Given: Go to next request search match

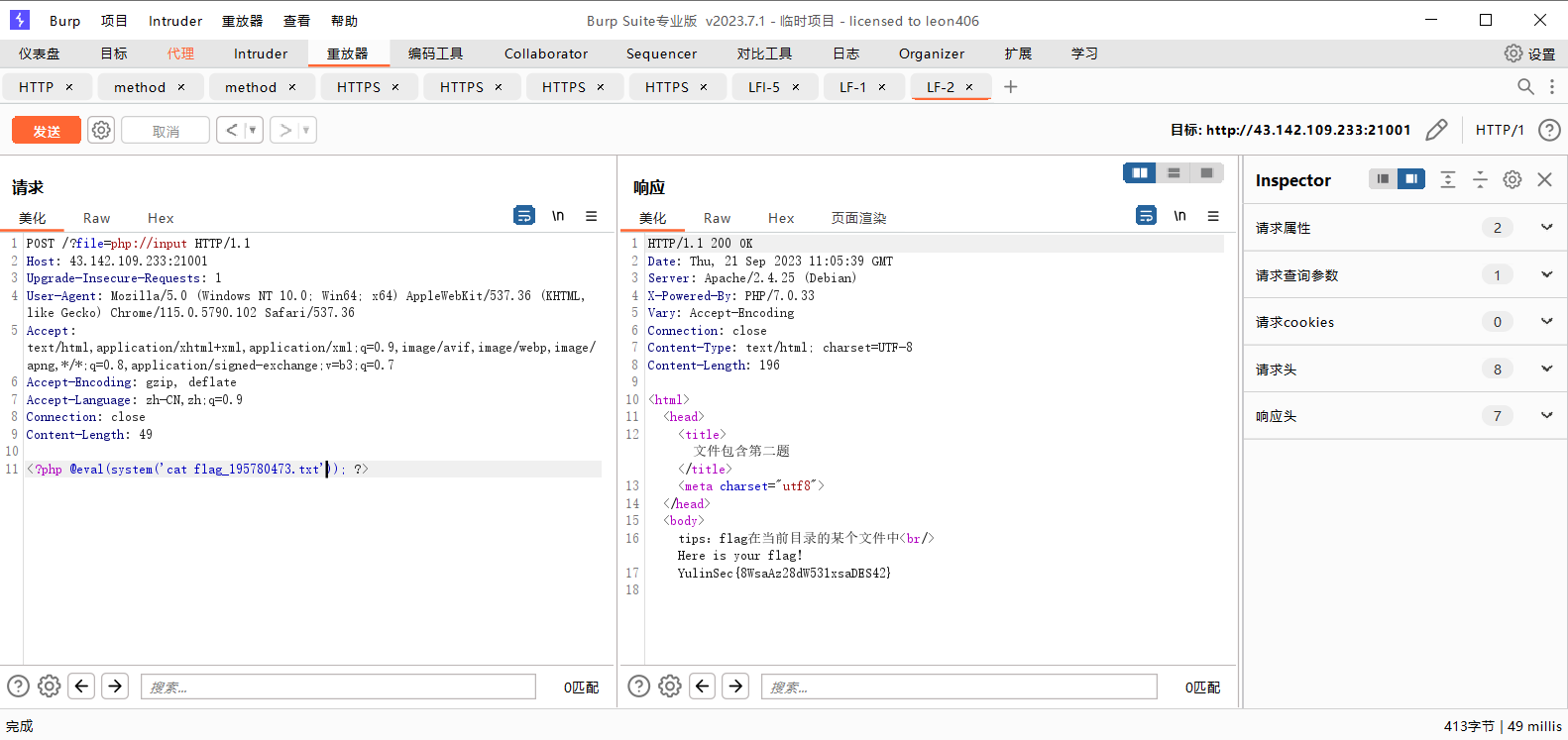Looking at the screenshot, I should 115,686.
